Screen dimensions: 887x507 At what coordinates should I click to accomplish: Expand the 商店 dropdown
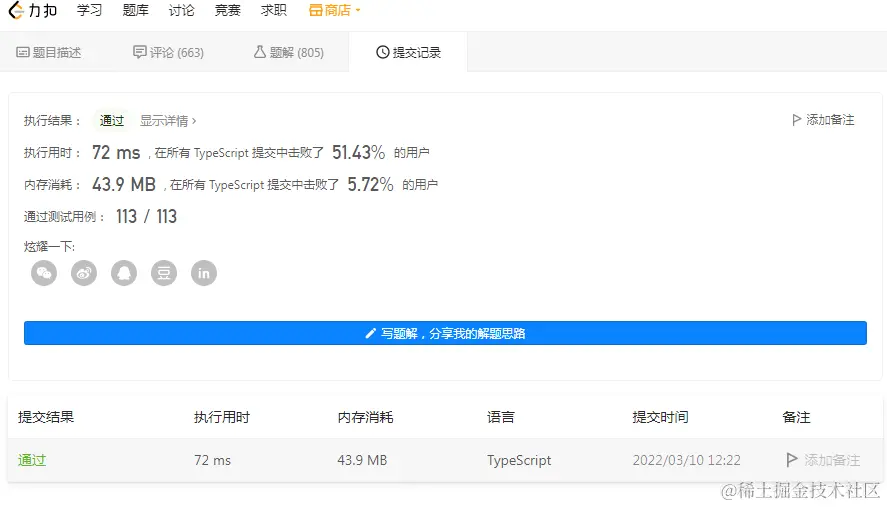coord(335,10)
